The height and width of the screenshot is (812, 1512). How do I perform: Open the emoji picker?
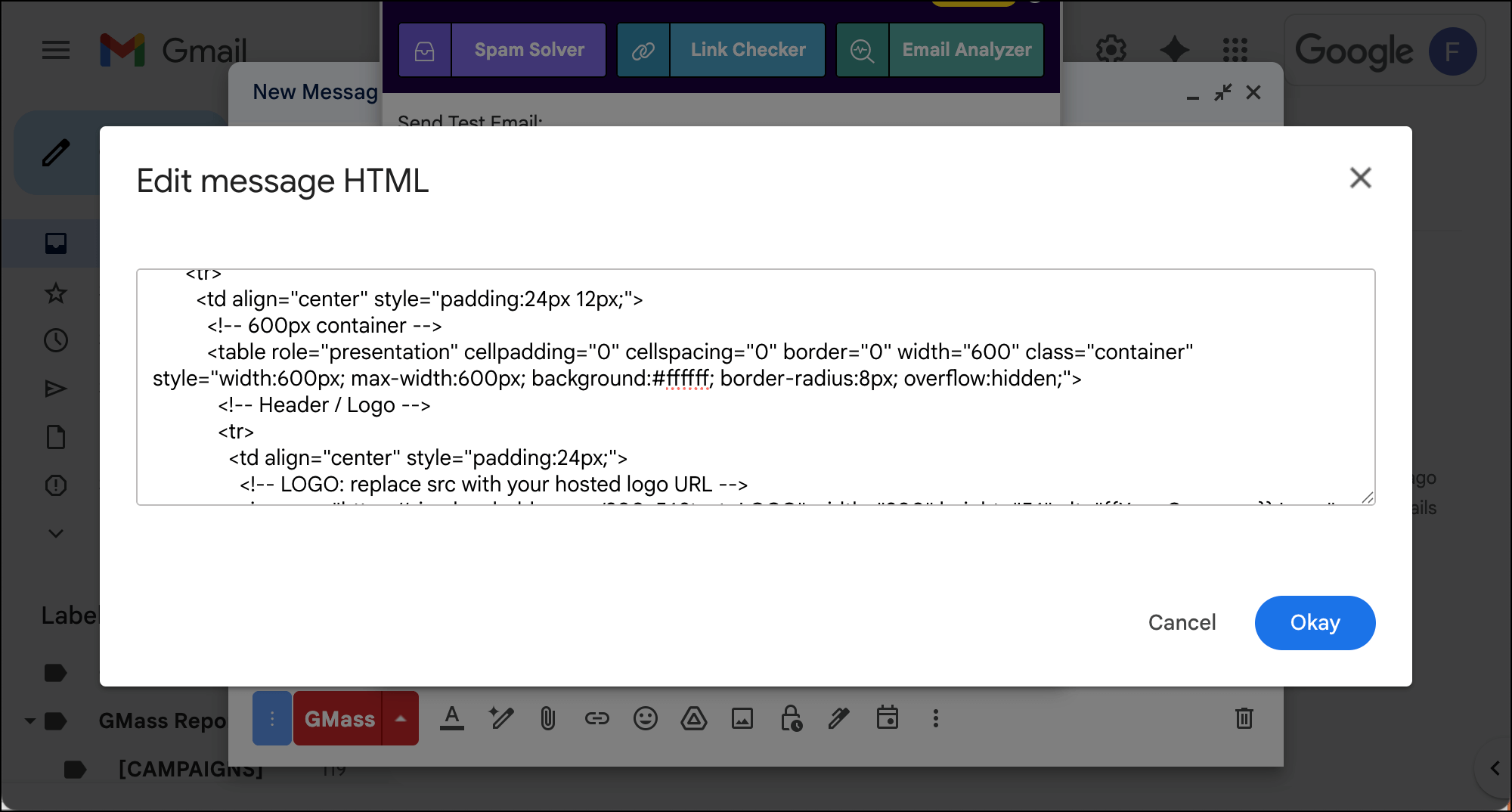[645, 718]
